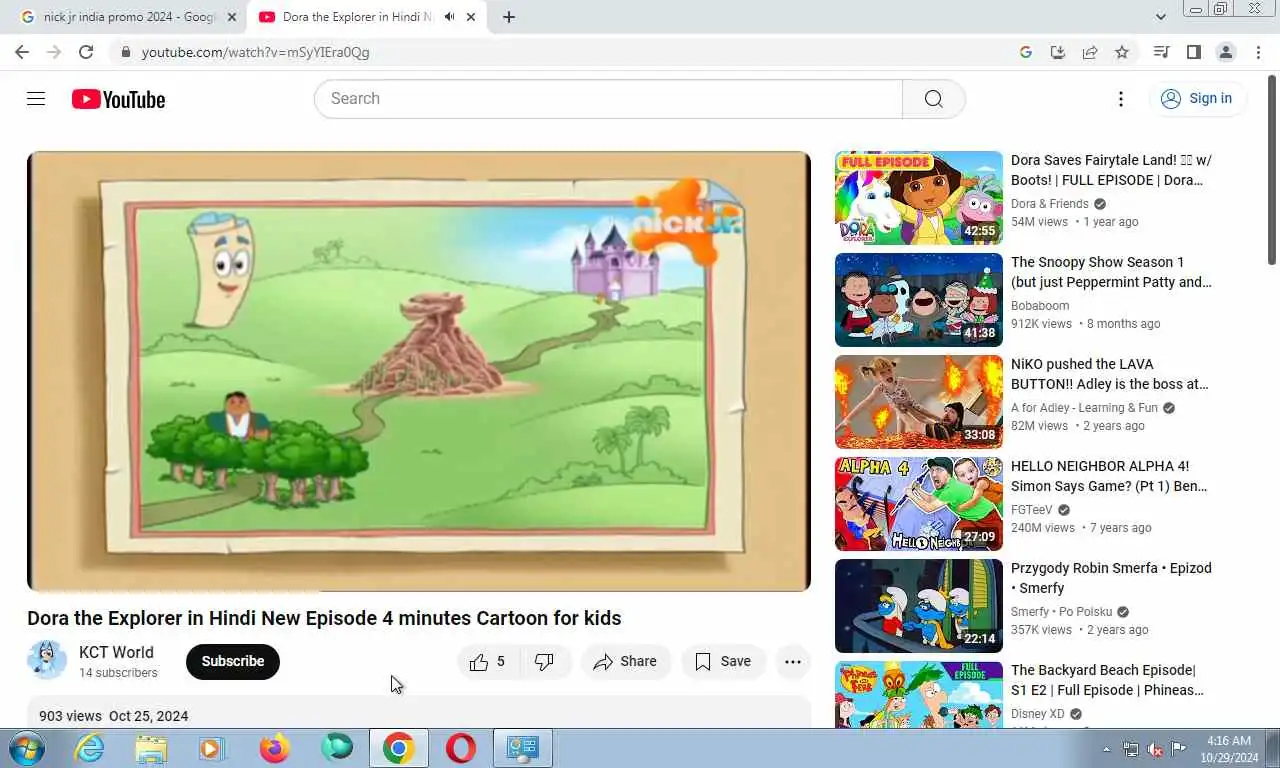Launch Firefox from taskbar
Screen dimensions: 1280x768
[274, 748]
